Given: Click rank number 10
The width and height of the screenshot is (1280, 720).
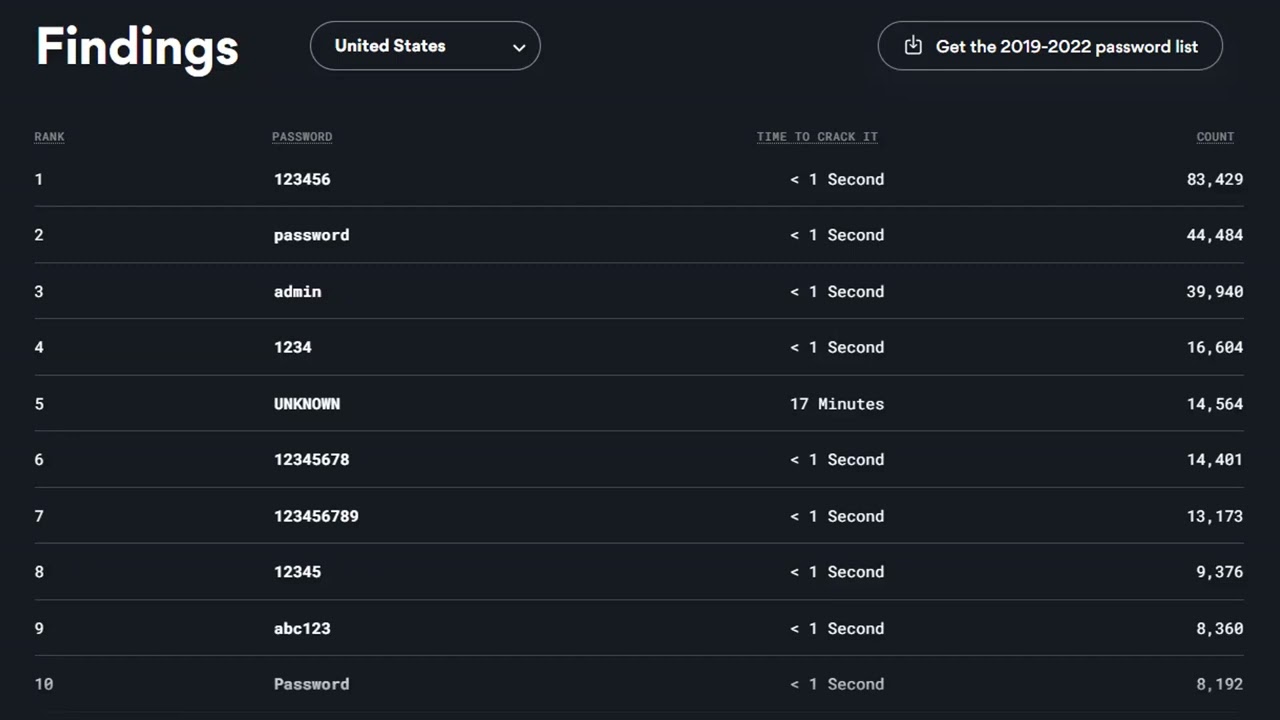Looking at the screenshot, I should point(44,685).
